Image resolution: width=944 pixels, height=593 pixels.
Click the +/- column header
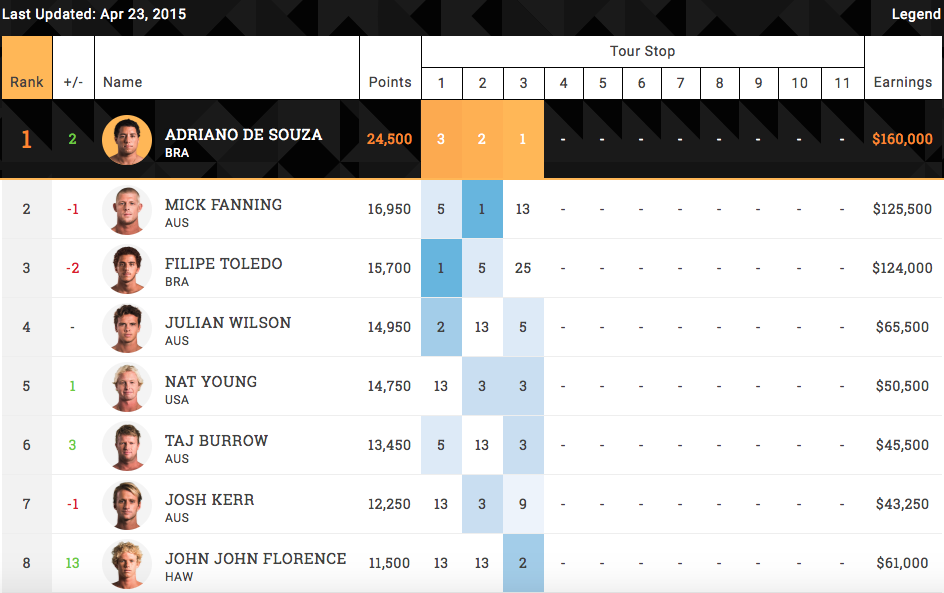click(x=73, y=82)
